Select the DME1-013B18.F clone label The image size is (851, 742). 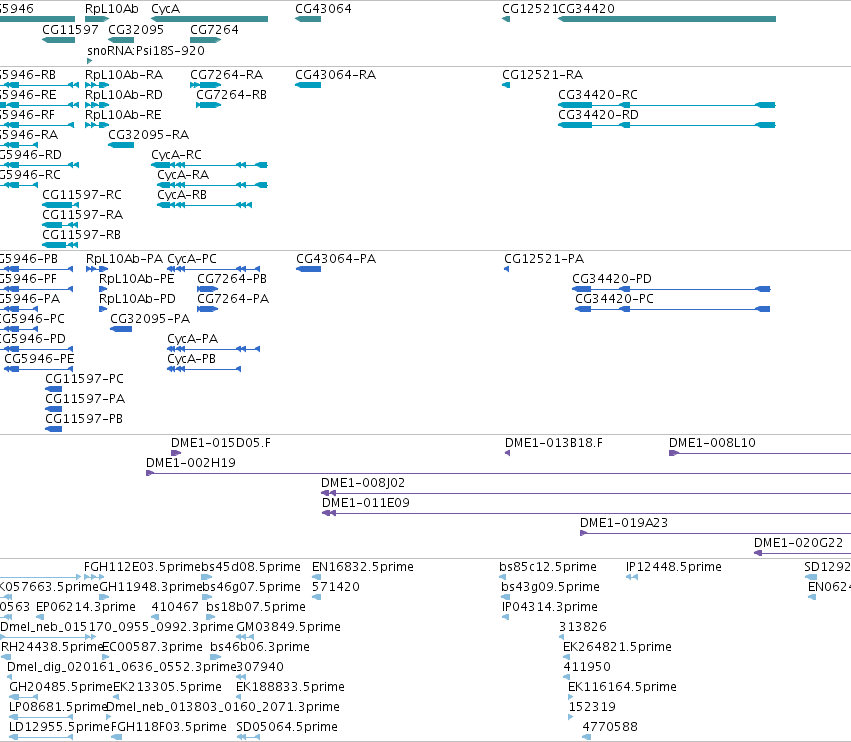click(x=554, y=442)
